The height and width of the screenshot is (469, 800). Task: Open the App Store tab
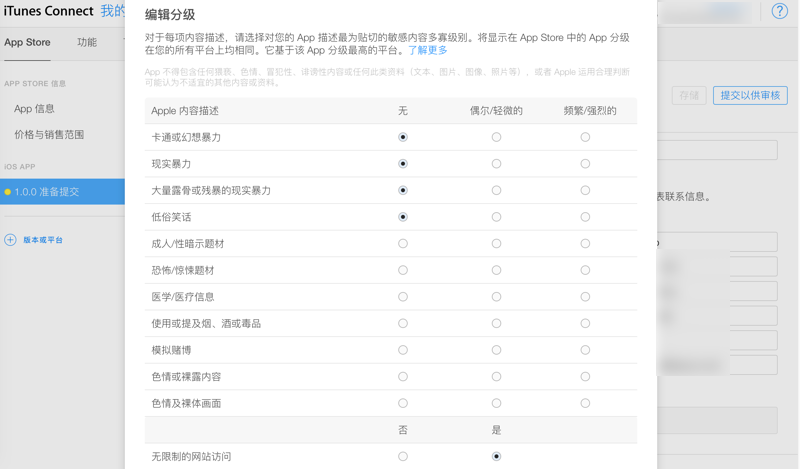point(27,43)
